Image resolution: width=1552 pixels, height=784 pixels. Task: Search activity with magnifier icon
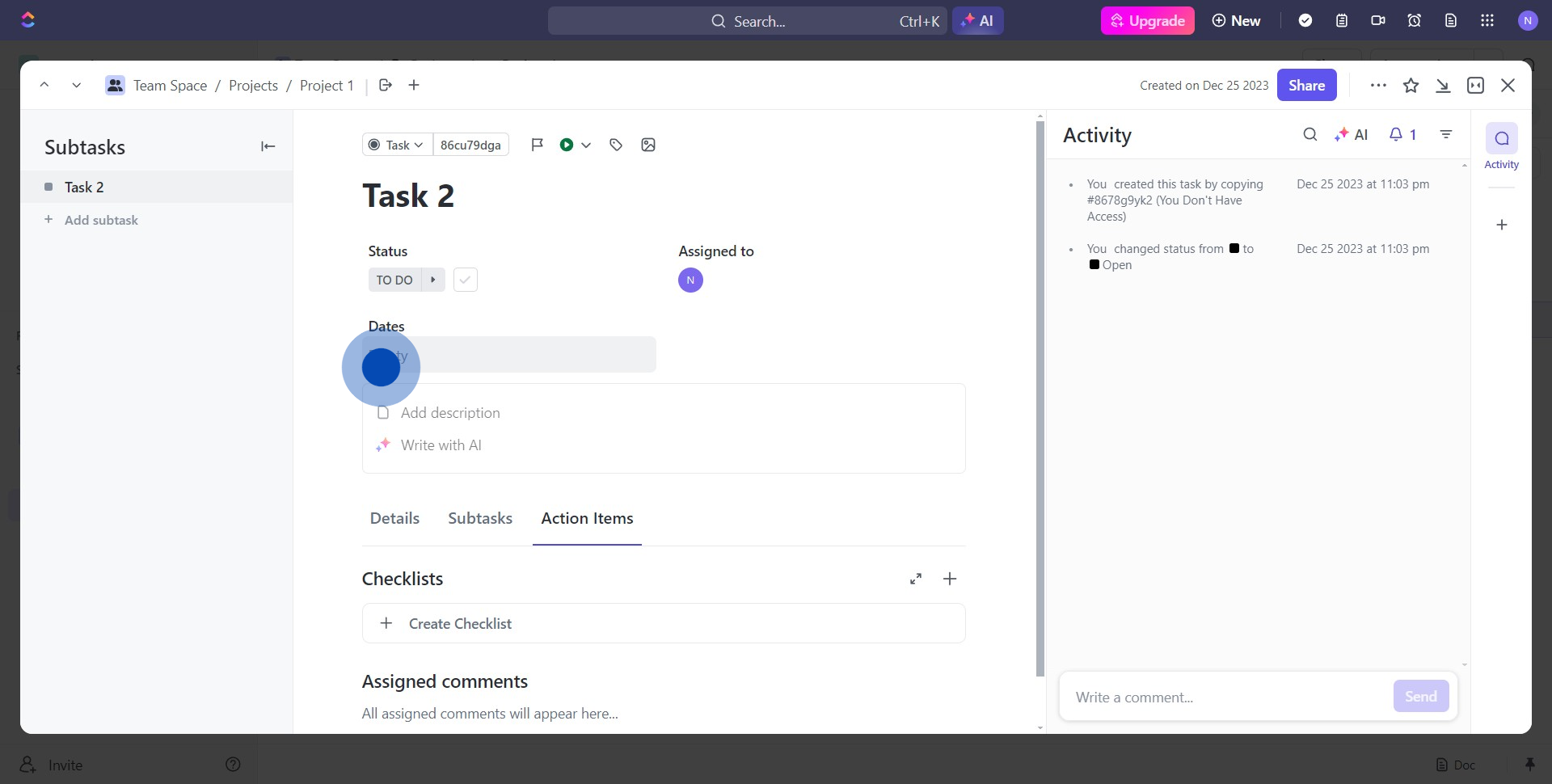(1310, 135)
